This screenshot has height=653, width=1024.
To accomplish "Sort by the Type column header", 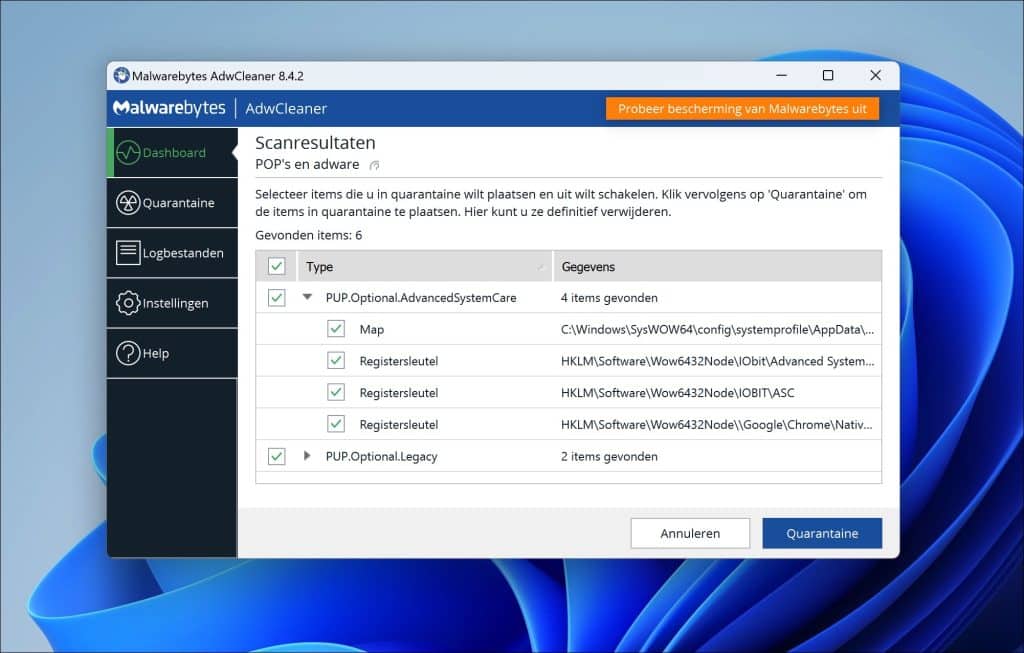I will 425,266.
